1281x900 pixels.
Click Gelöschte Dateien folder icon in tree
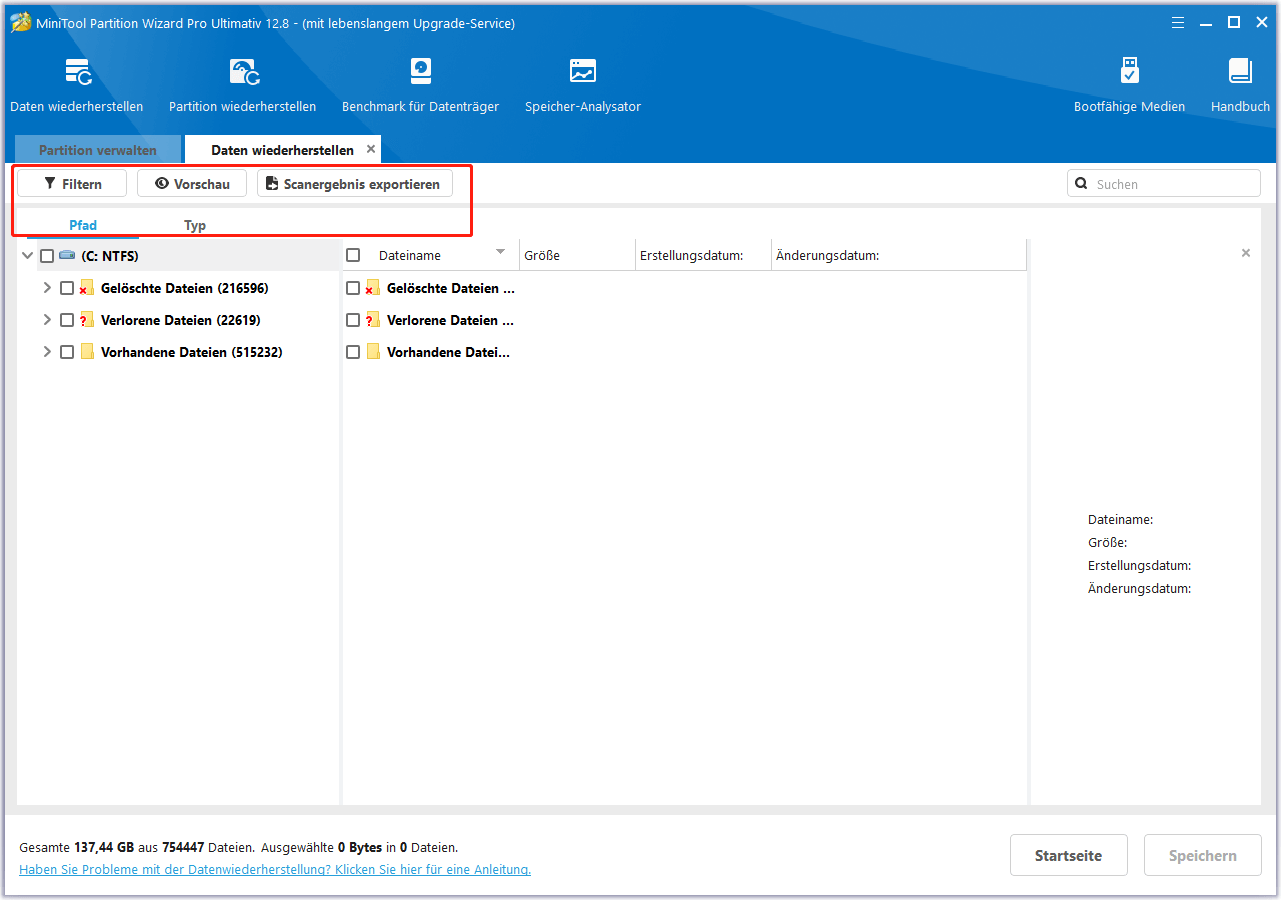tap(87, 288)
